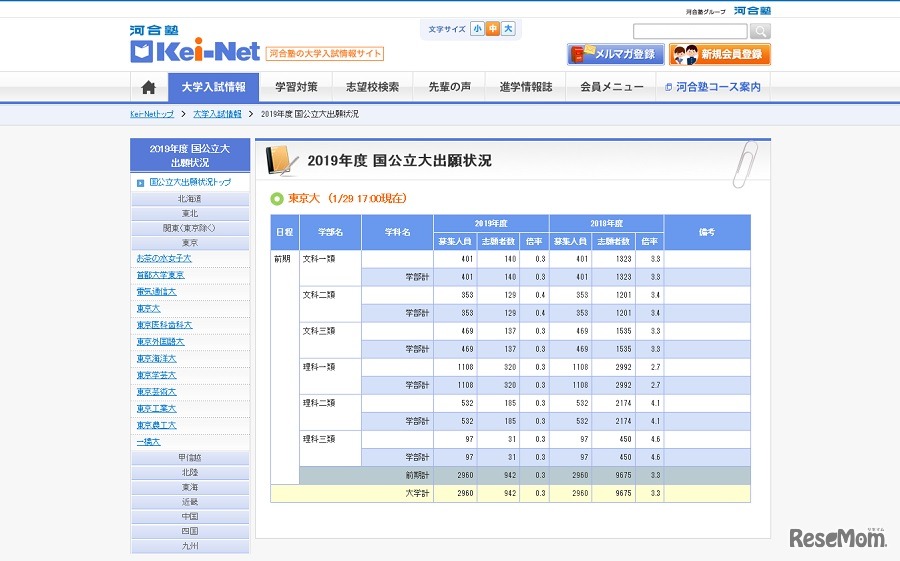
Task: Expand the 東北 region in sidebar
Action: pos(190,214)
